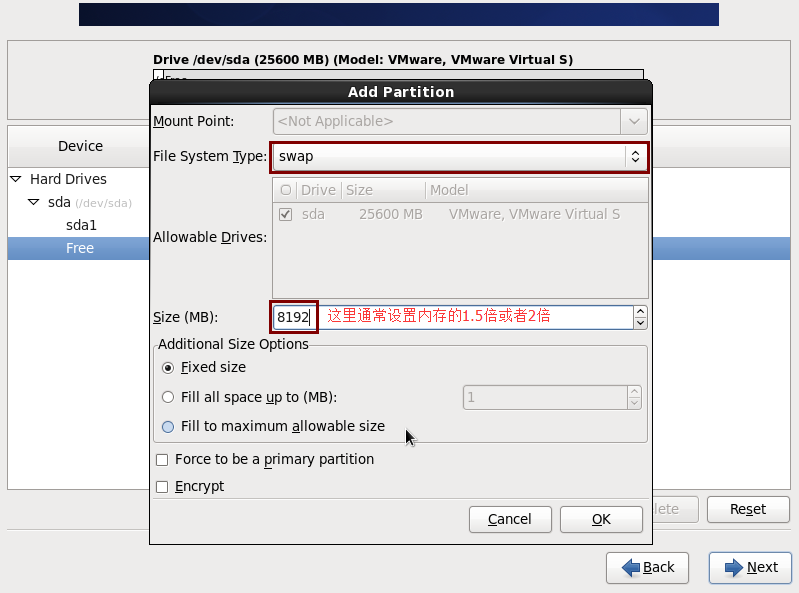
Task: Toggle the sda drive checkbox
Action: pos(285,214)
